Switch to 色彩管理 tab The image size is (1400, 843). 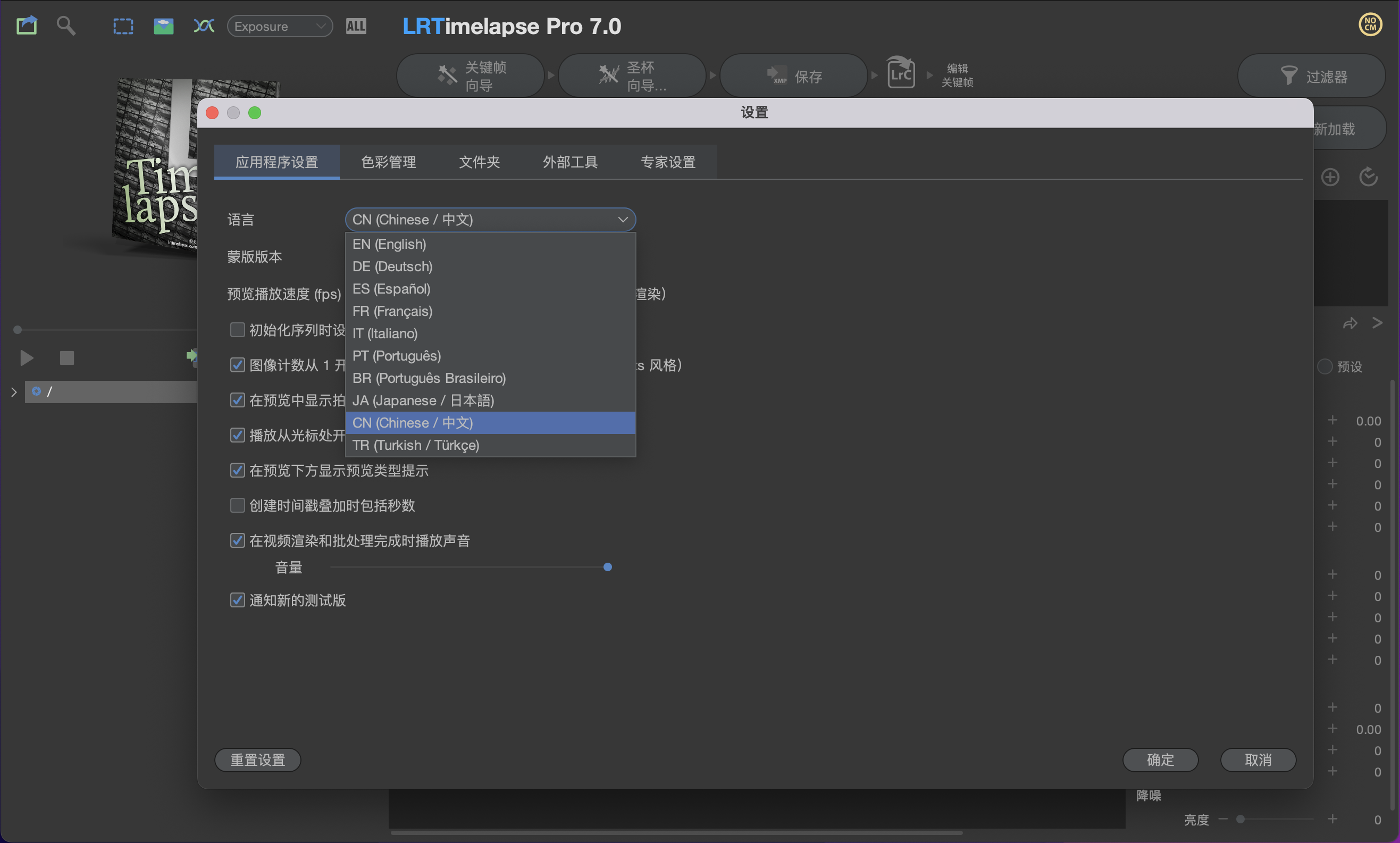coord(388,162)
